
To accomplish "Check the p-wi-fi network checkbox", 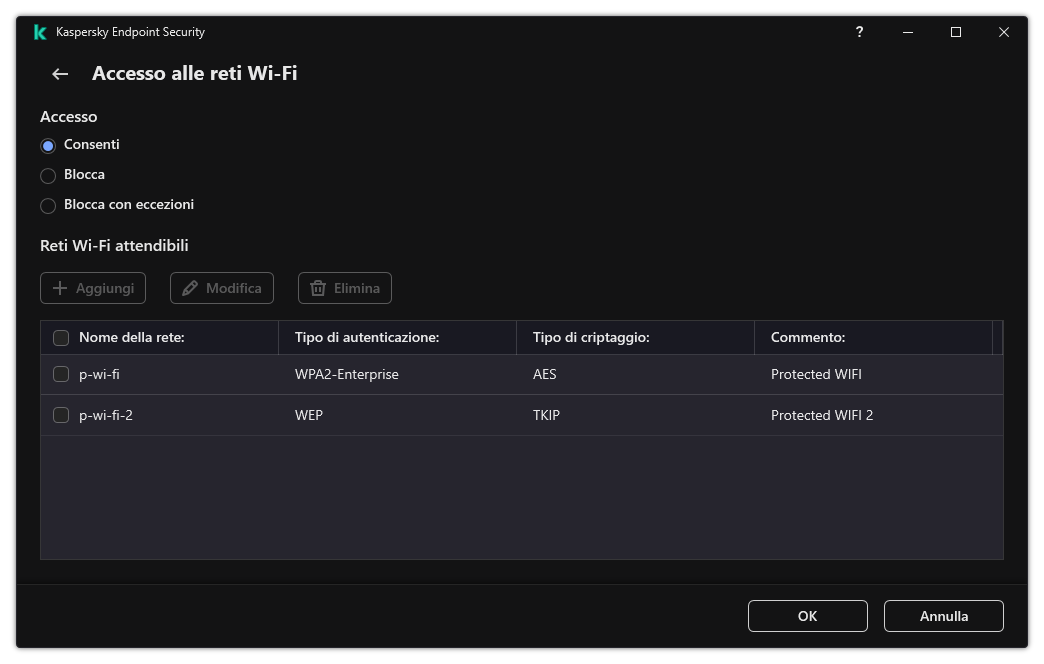I will tap(61, 375).
